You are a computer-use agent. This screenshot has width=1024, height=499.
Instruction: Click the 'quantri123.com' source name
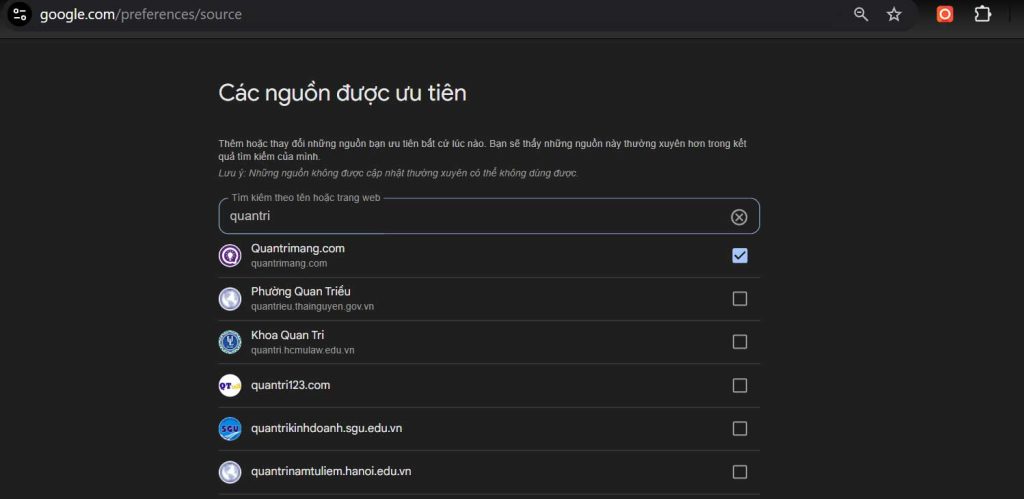(291, 385)
